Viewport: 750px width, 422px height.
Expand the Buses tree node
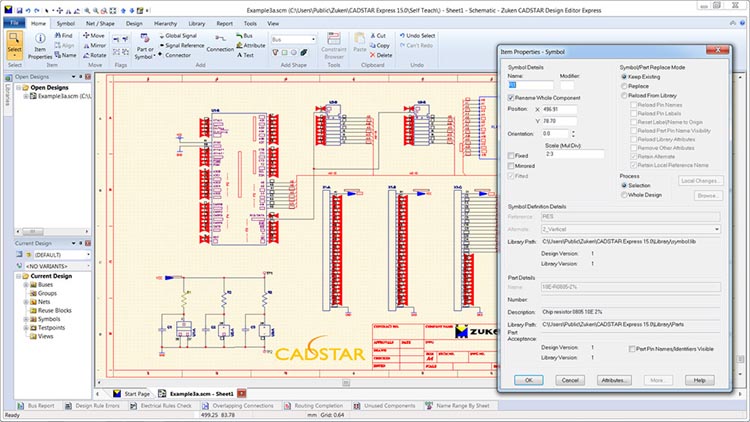(x=26, y=285)
